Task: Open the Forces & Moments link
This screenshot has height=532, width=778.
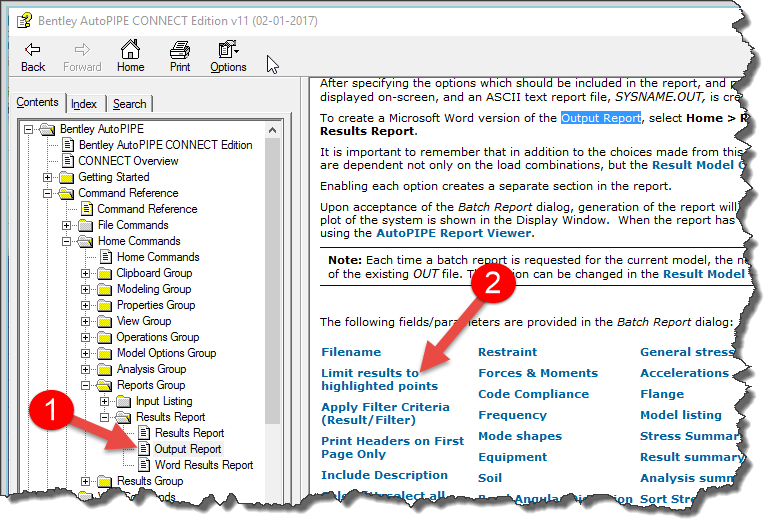Action: (x=538, y=373)
